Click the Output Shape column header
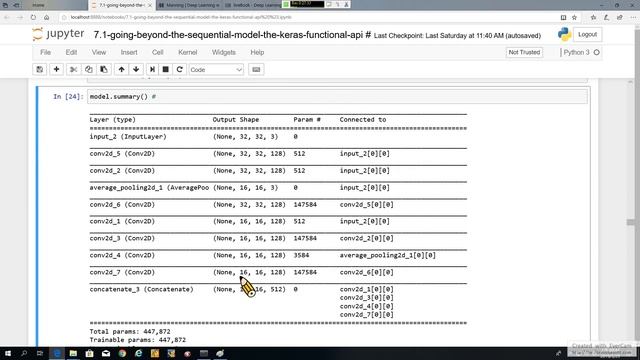 pos(236,120)
